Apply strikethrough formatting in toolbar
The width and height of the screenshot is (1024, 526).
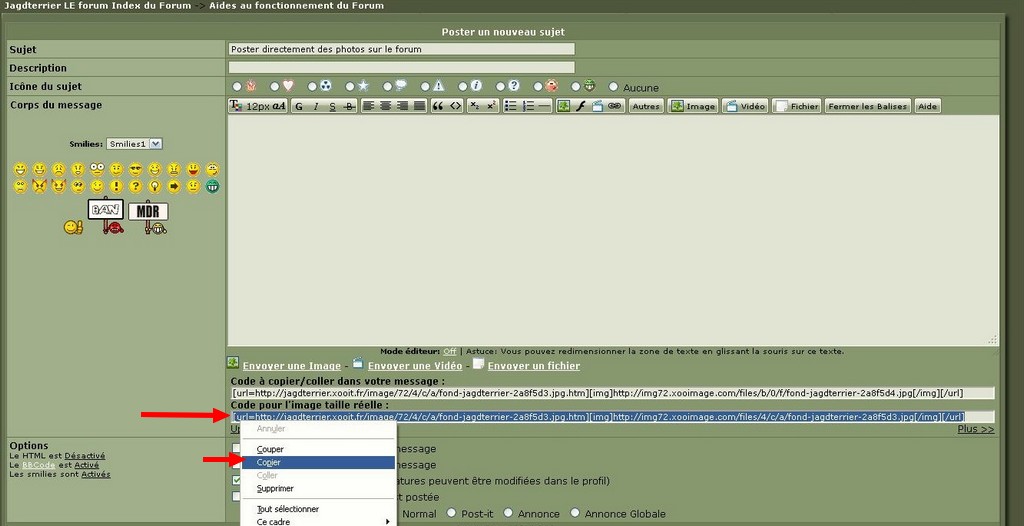tap(349, 107)
